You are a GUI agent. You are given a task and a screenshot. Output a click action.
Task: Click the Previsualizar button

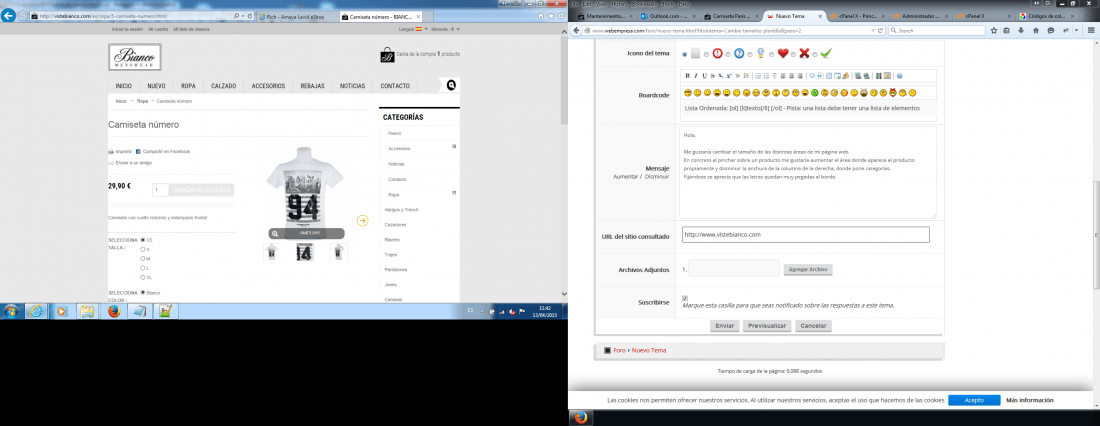click(767, 326)
